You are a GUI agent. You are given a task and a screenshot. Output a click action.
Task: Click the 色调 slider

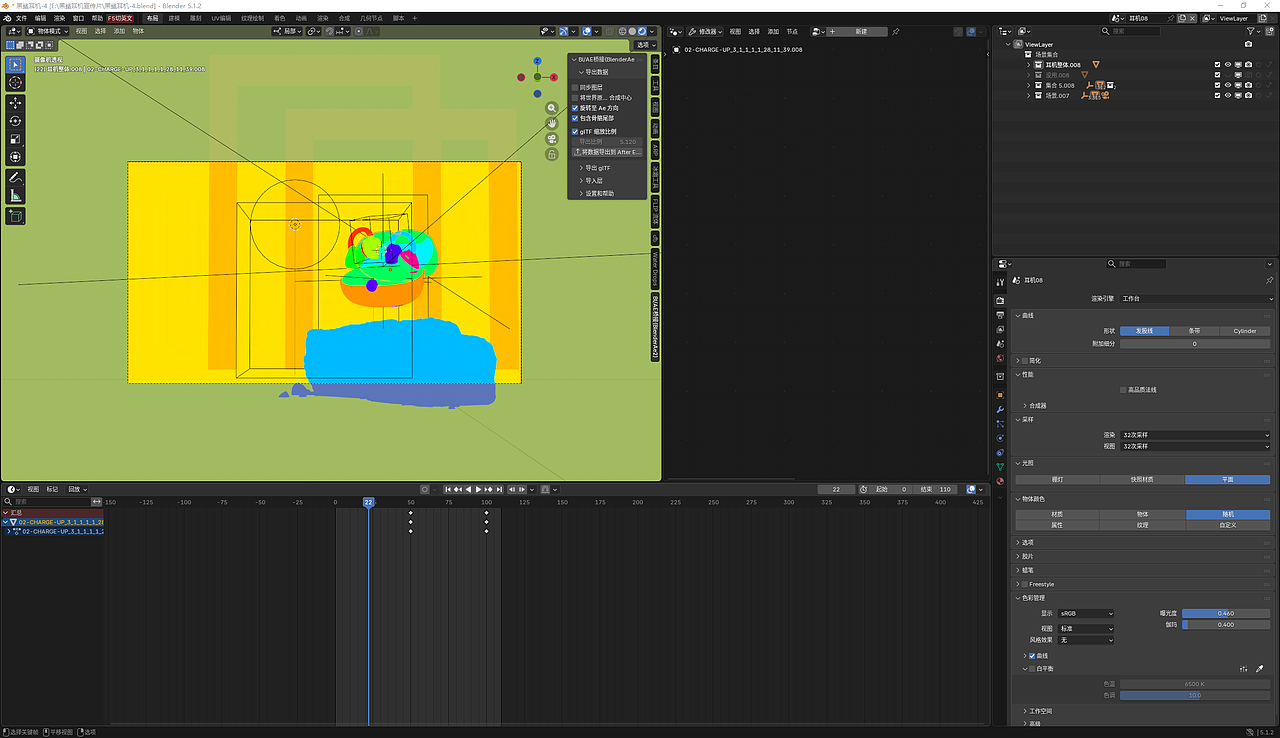tap(1195, 695)
